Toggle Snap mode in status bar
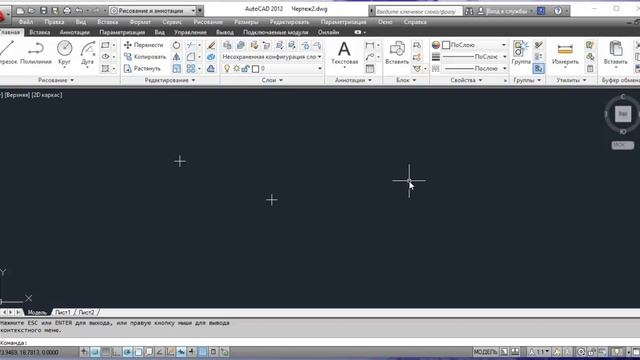640x360 pixels. (95, 352)
